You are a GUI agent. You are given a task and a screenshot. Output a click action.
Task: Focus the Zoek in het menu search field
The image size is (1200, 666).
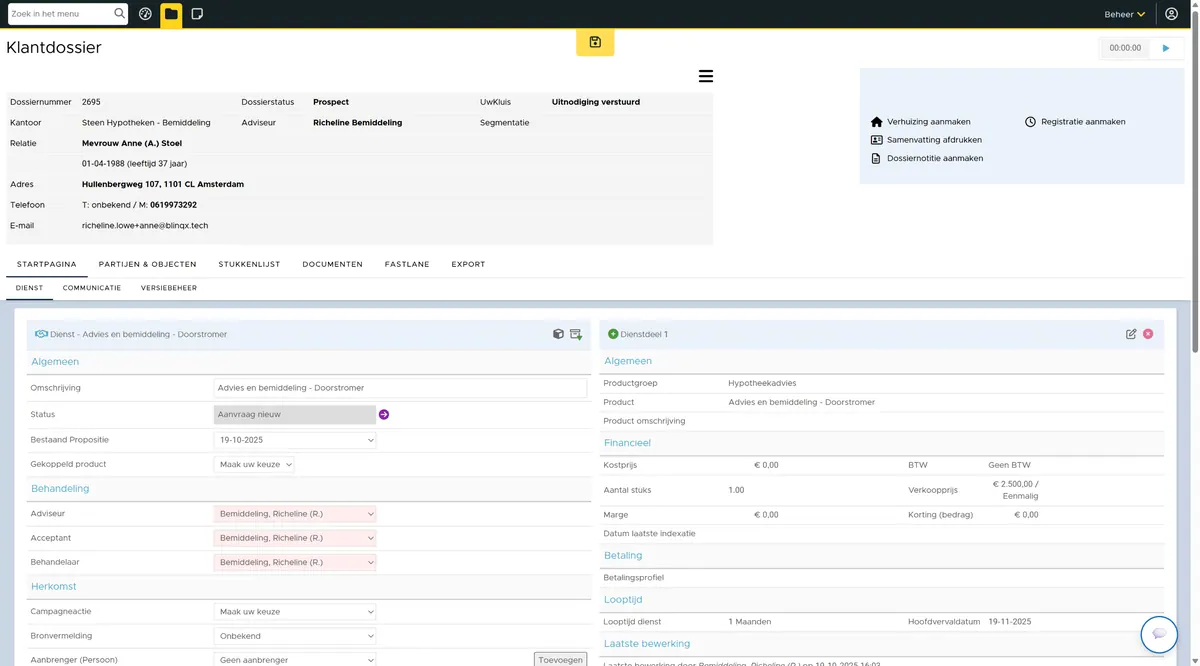[60, 14]
